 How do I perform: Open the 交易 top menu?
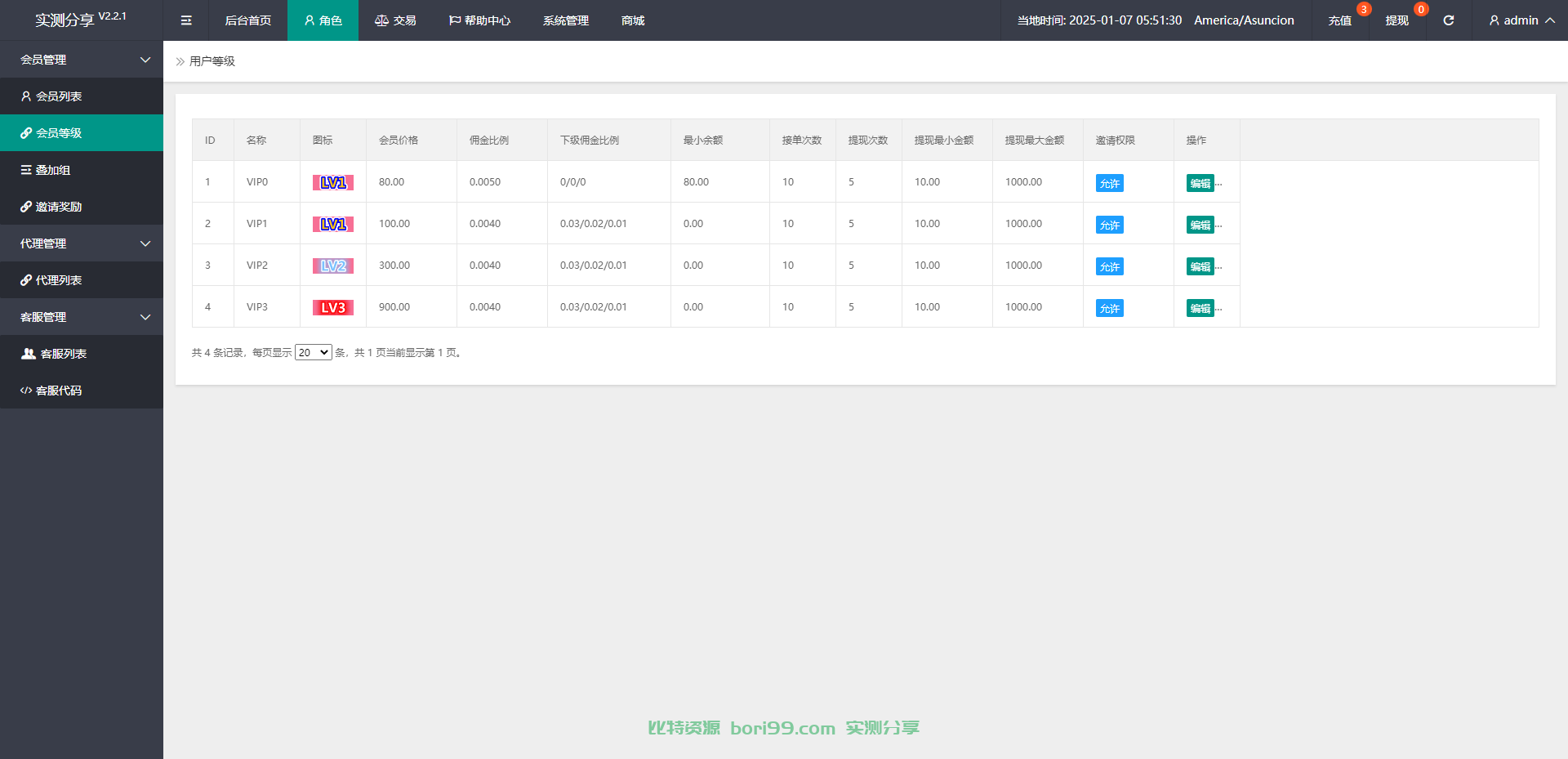pyautogui.click(x=395, y=20)
